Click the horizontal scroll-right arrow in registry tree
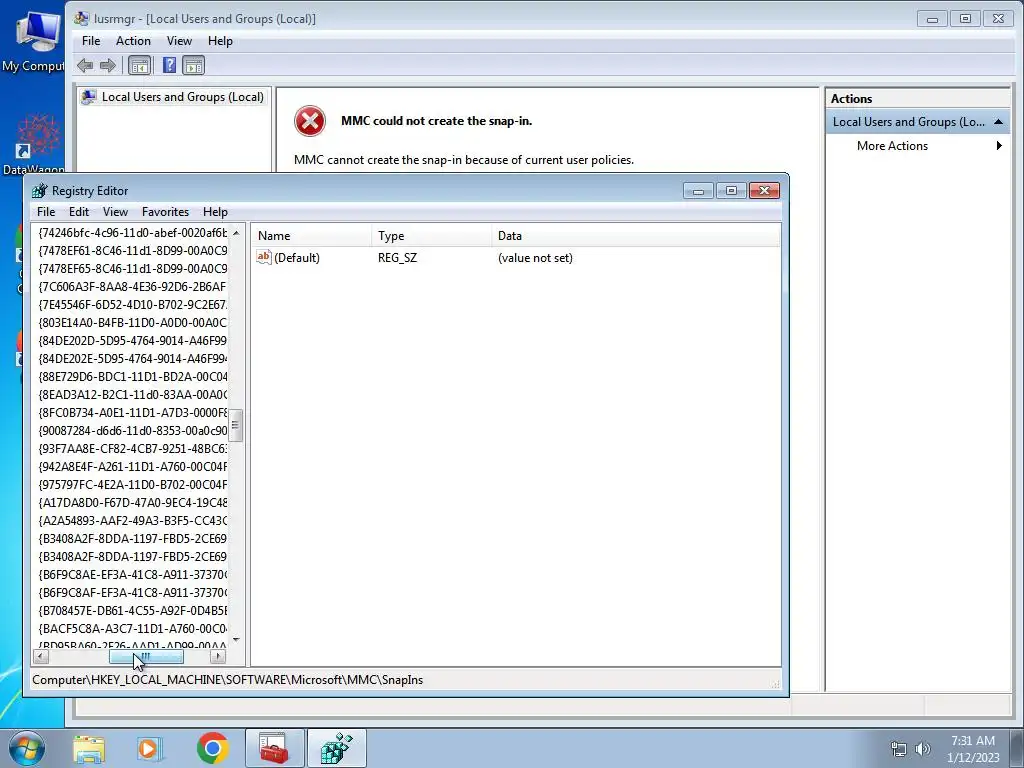The height and width of the screenshot is (768, 1024). click(218, 656)
